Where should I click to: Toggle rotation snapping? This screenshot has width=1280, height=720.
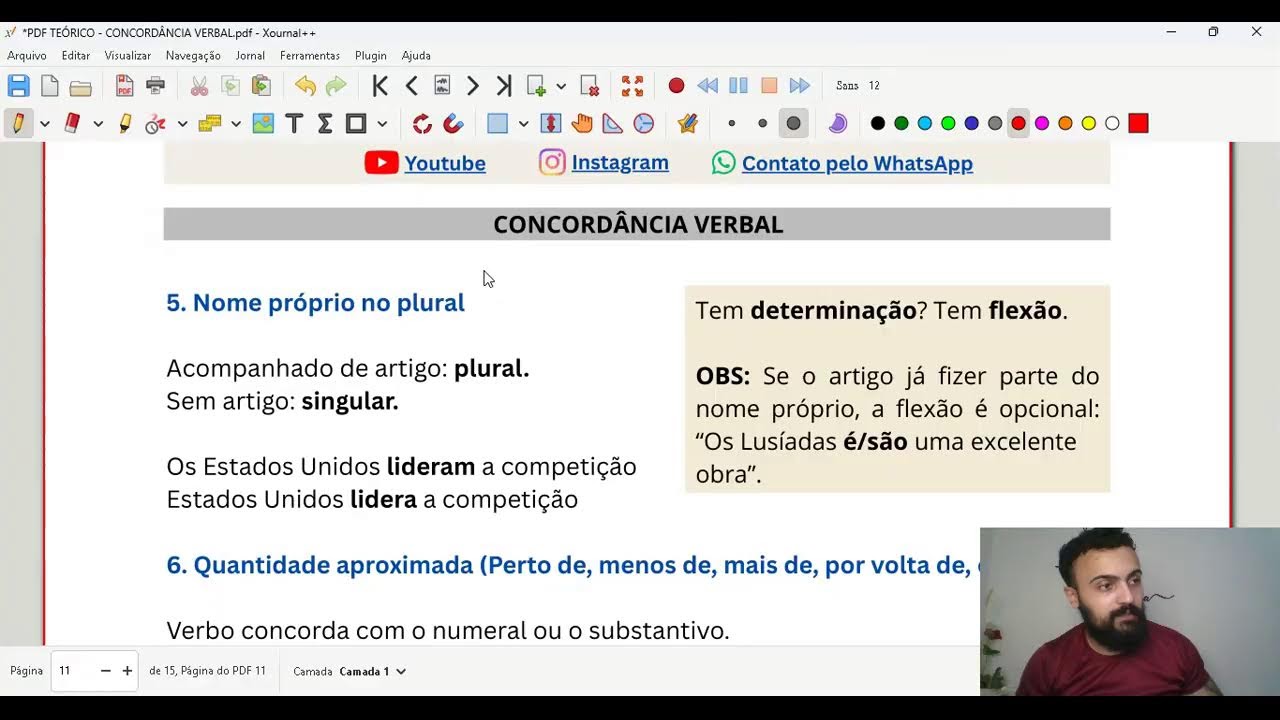click(x=422, y=124)
